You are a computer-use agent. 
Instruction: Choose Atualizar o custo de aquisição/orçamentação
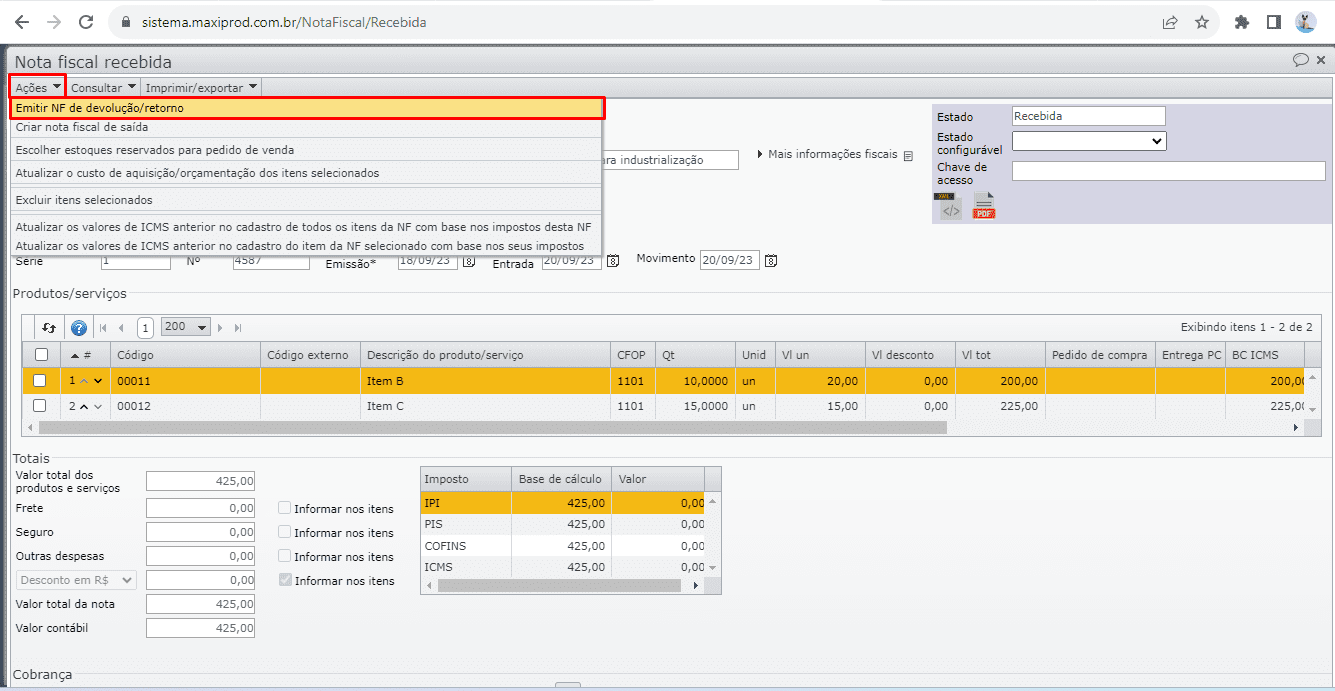coord(306,173)
